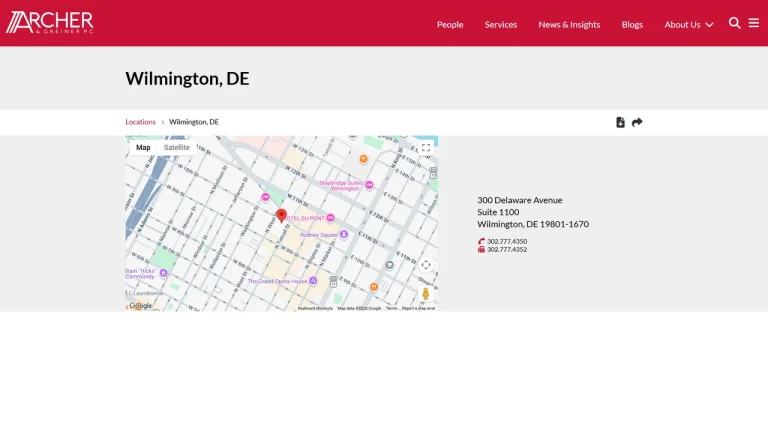Click the share arrow icon
The height and width of the screenshot is (432, 768).
tap(637, 122)
